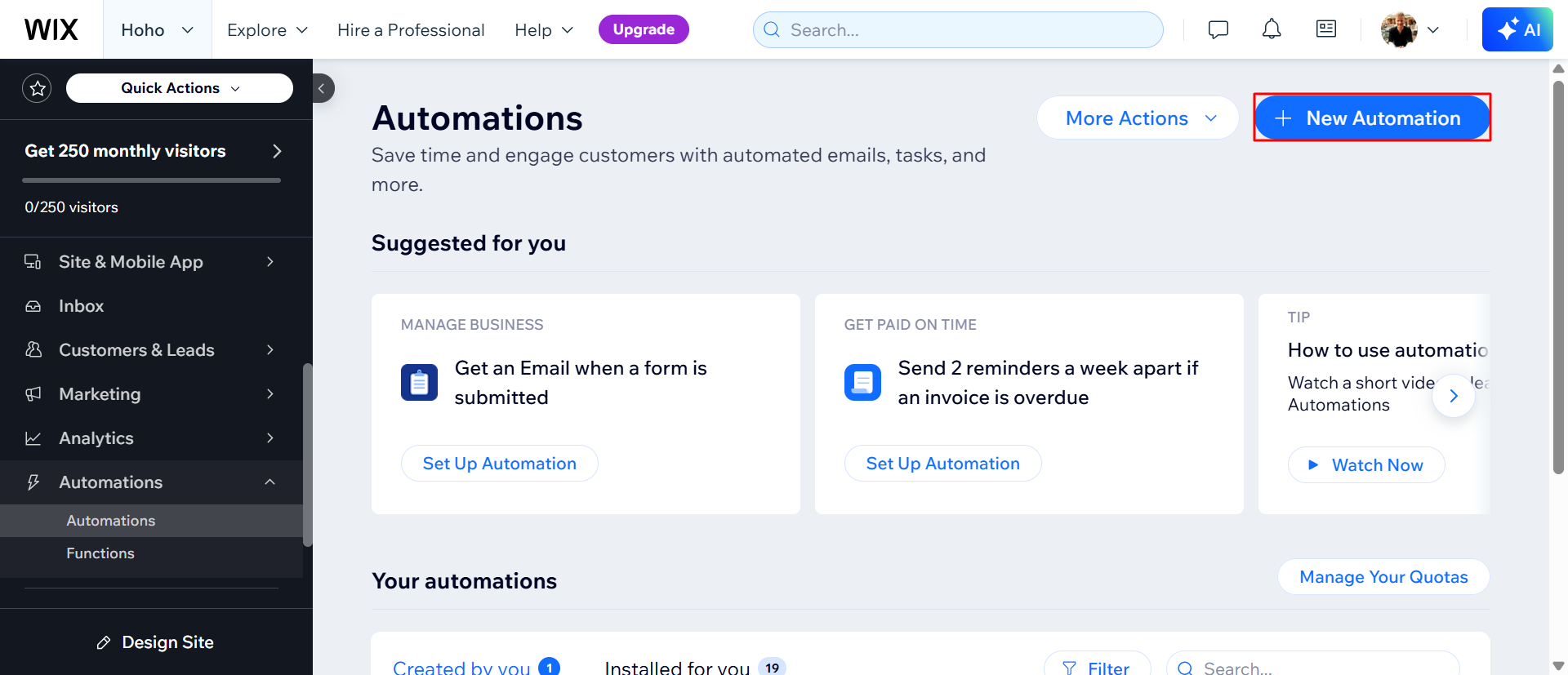Screen dimensions: 1568x675
Task: Click the Marketing megaphone icon
Action: (x=33, y=394)
